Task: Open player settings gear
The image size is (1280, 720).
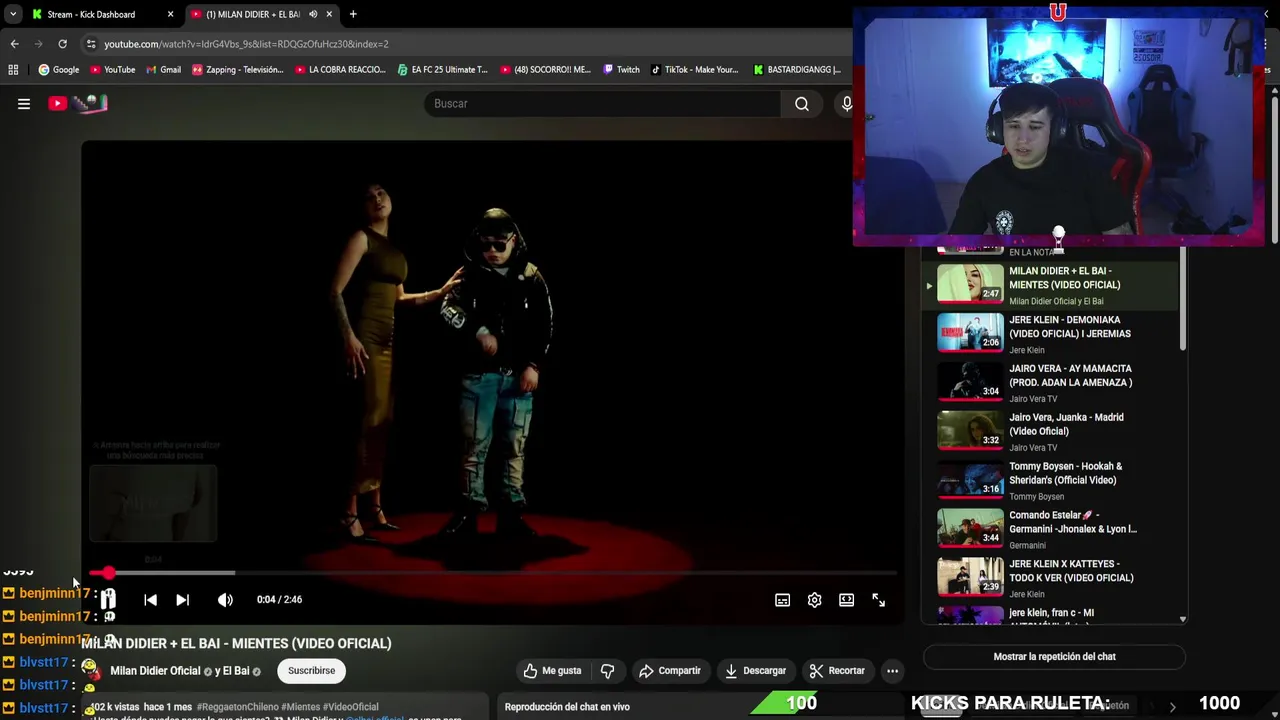Action: (x=814, y=600)
